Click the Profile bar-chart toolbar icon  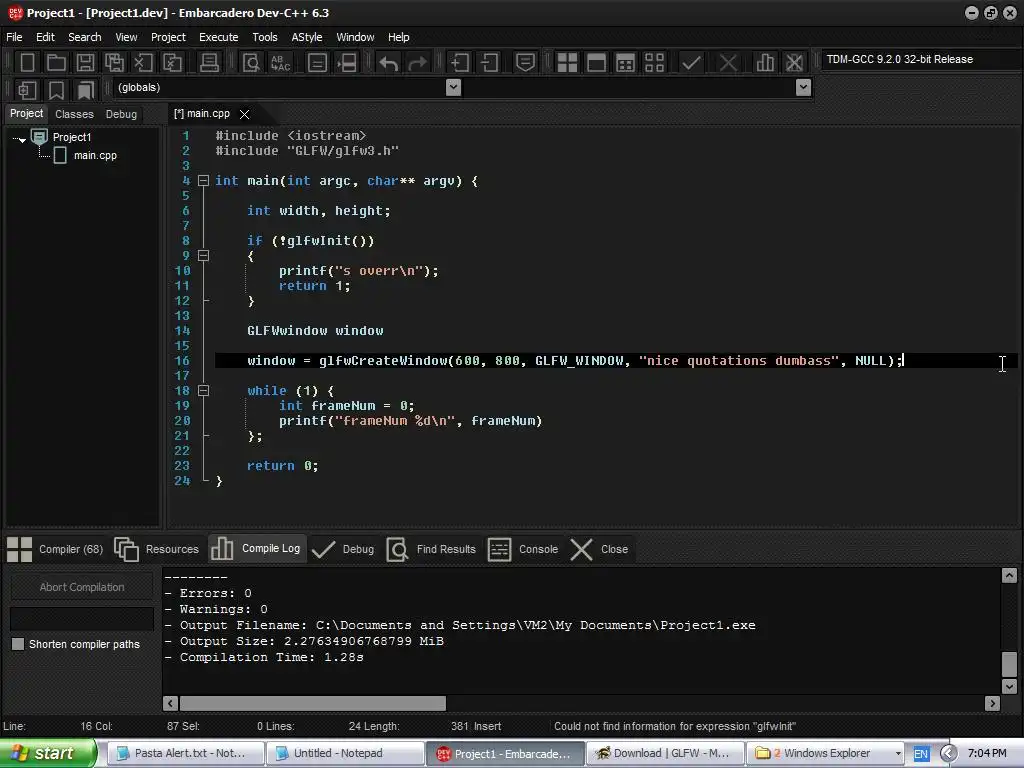click(x=765, y=63)
